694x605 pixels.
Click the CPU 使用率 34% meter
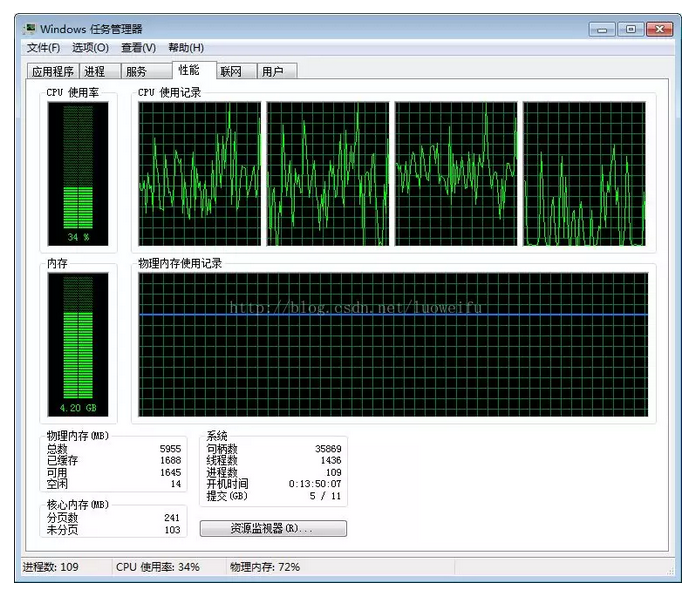point(78,173)
